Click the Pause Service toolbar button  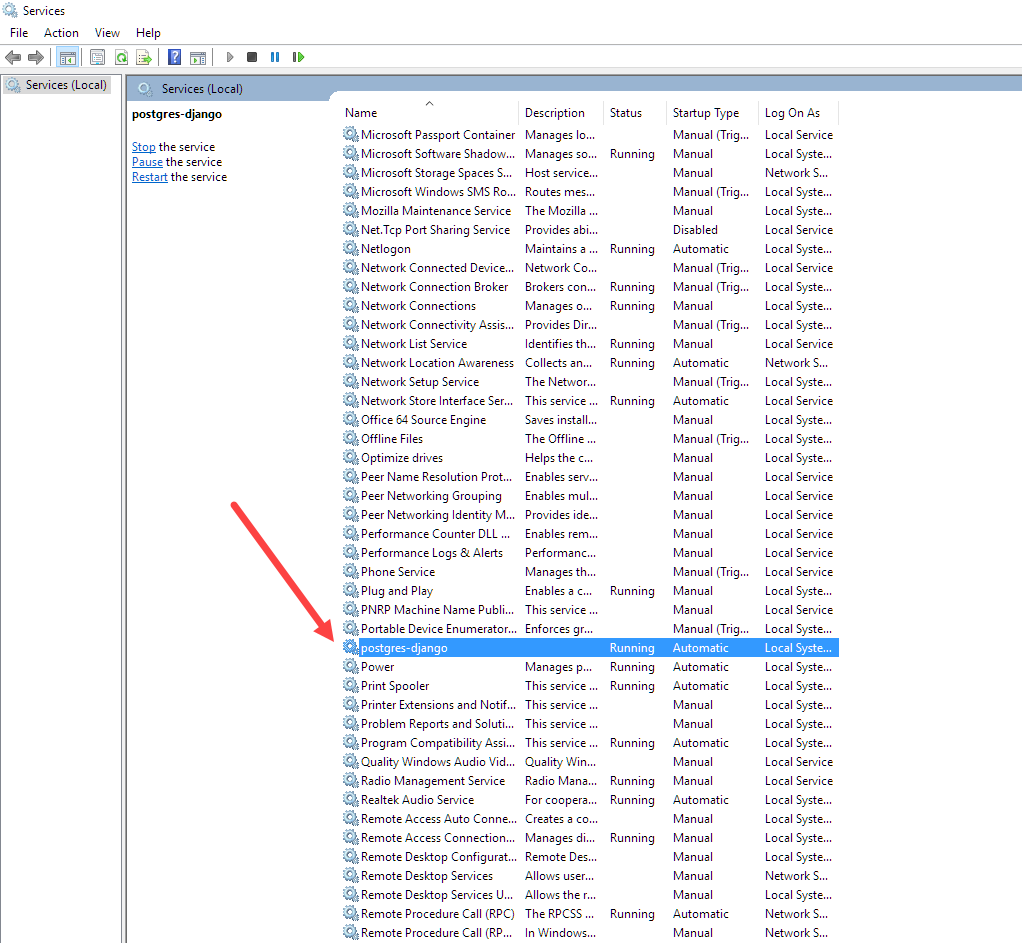(x=275, y=57)
